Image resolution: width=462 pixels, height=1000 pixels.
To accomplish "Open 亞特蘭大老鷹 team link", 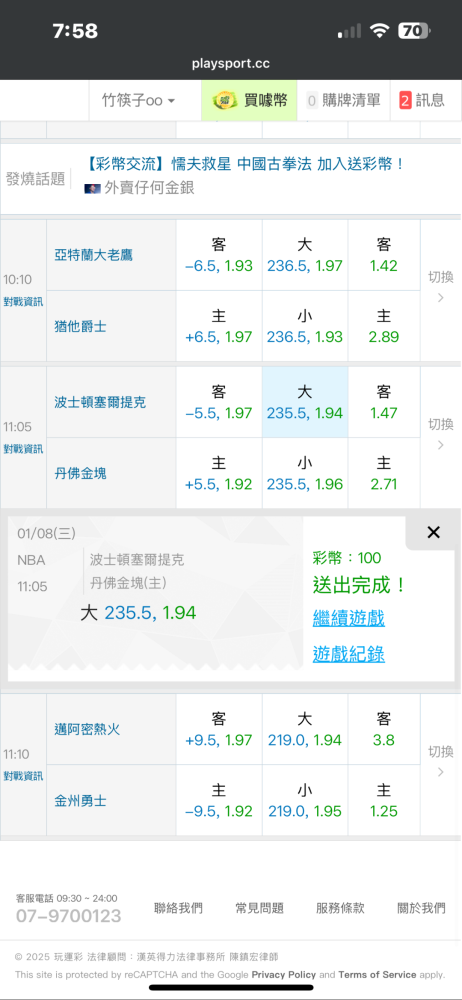I will (x=94, y=255).
